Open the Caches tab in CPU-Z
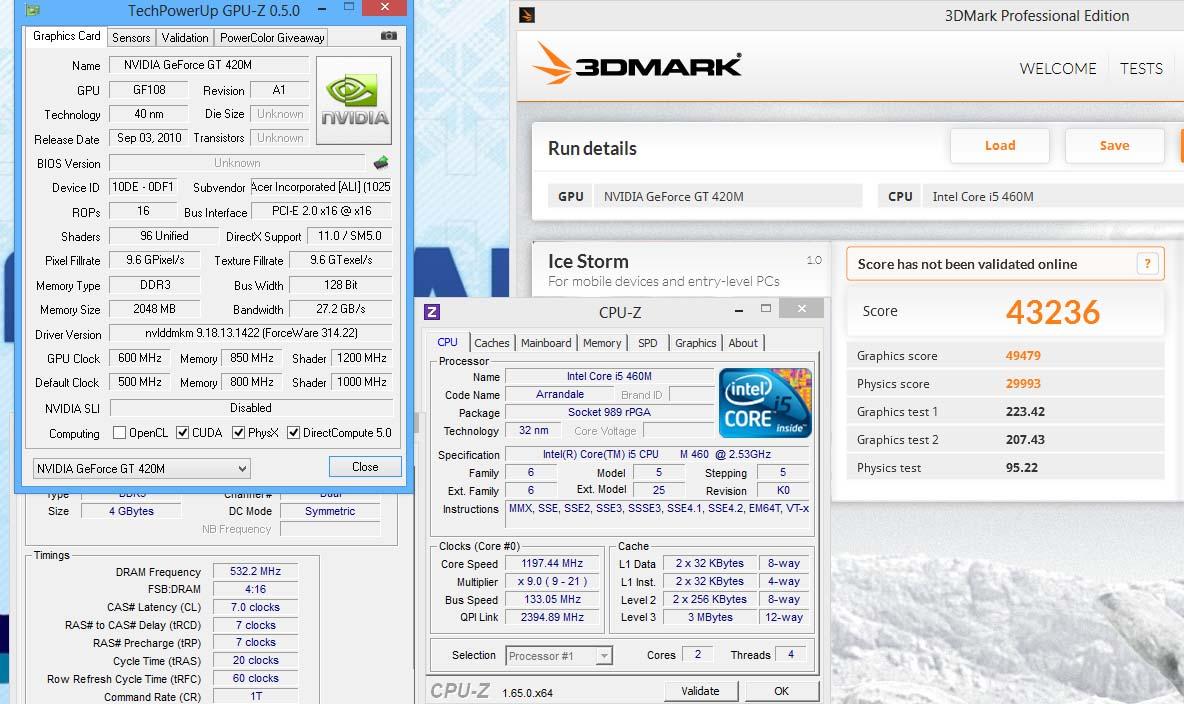Screen dimensions: 1184x704 pyautogui.click(x=492, y=343)
